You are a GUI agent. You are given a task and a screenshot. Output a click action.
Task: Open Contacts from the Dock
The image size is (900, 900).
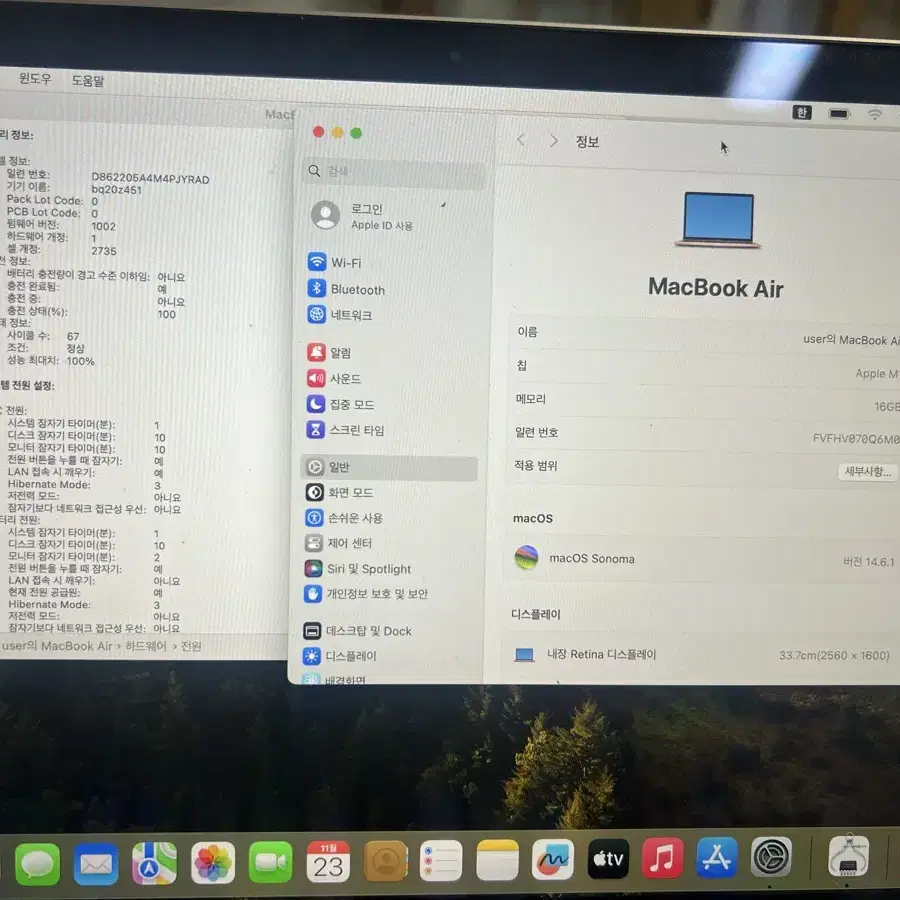pyautogui.click(x=386, y=861)
